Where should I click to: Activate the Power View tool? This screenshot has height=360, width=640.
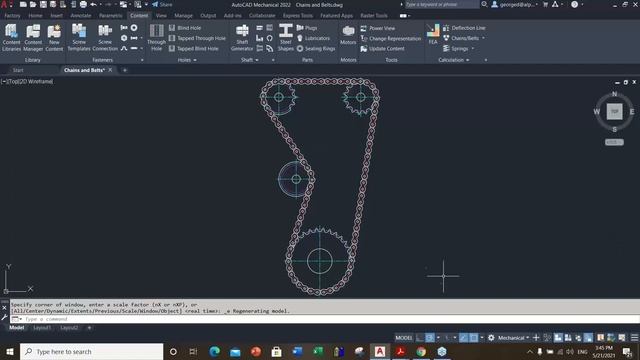[378, 28]
